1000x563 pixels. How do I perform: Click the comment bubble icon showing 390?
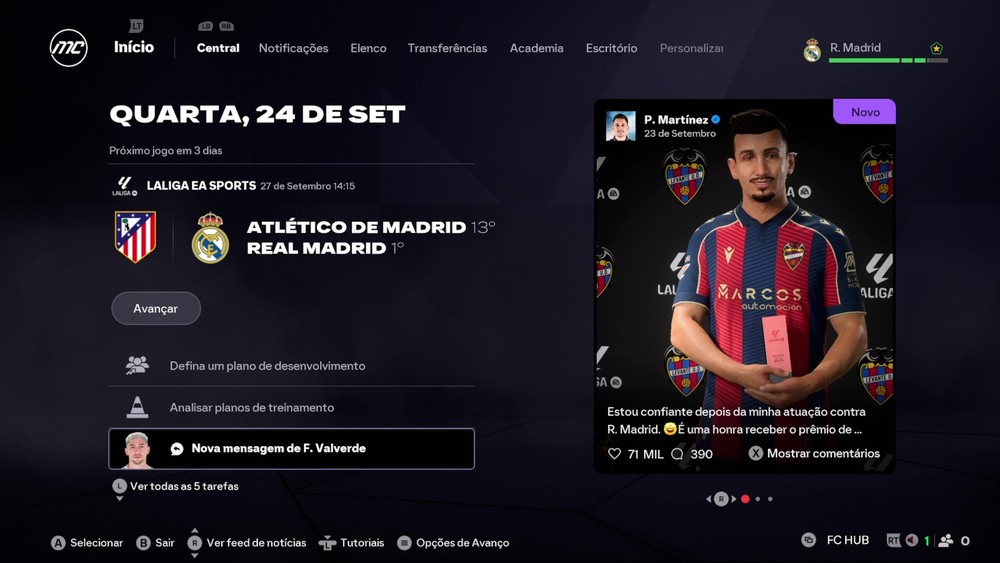(x=677, y=453)
